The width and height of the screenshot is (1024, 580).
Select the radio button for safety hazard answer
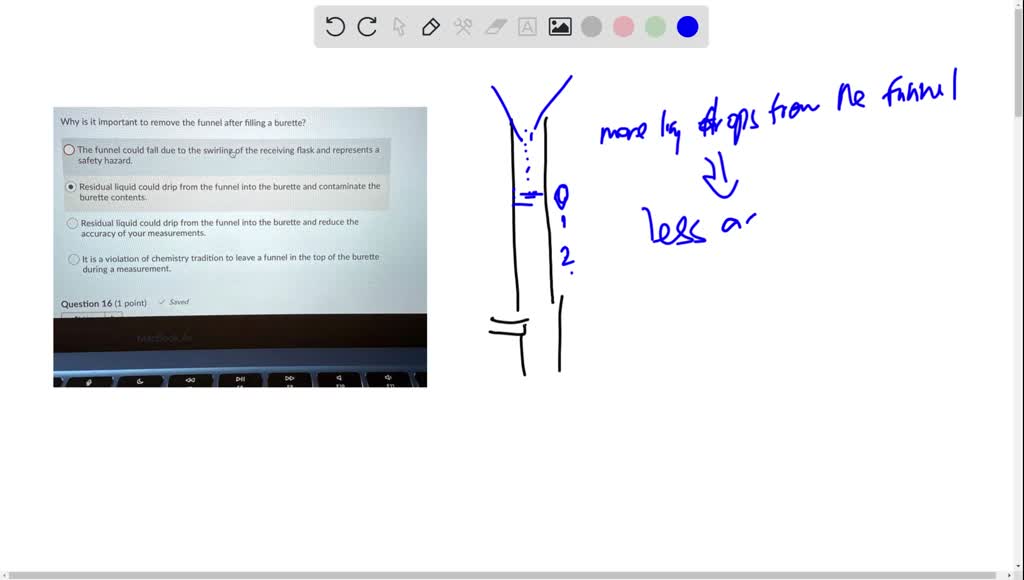tap(68, 150)
